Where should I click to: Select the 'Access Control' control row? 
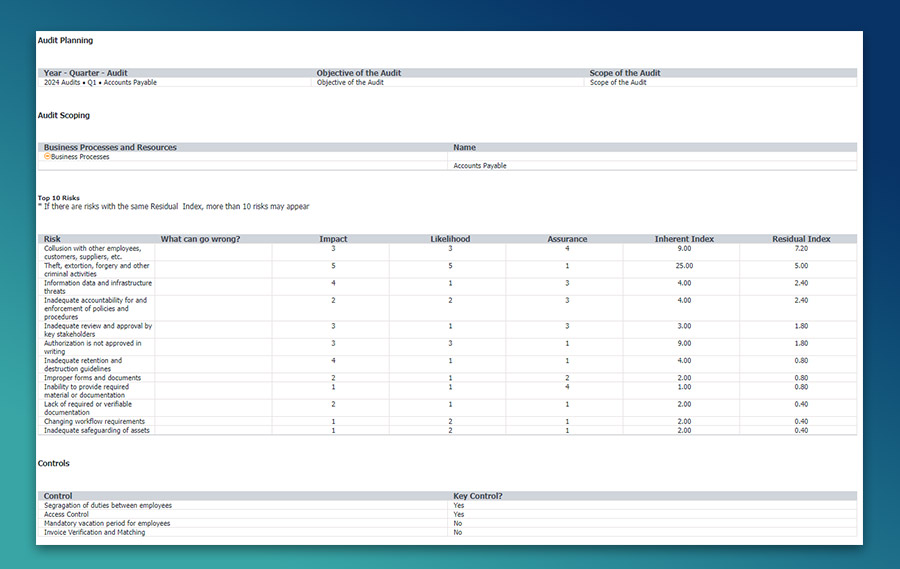coord(66,514)
